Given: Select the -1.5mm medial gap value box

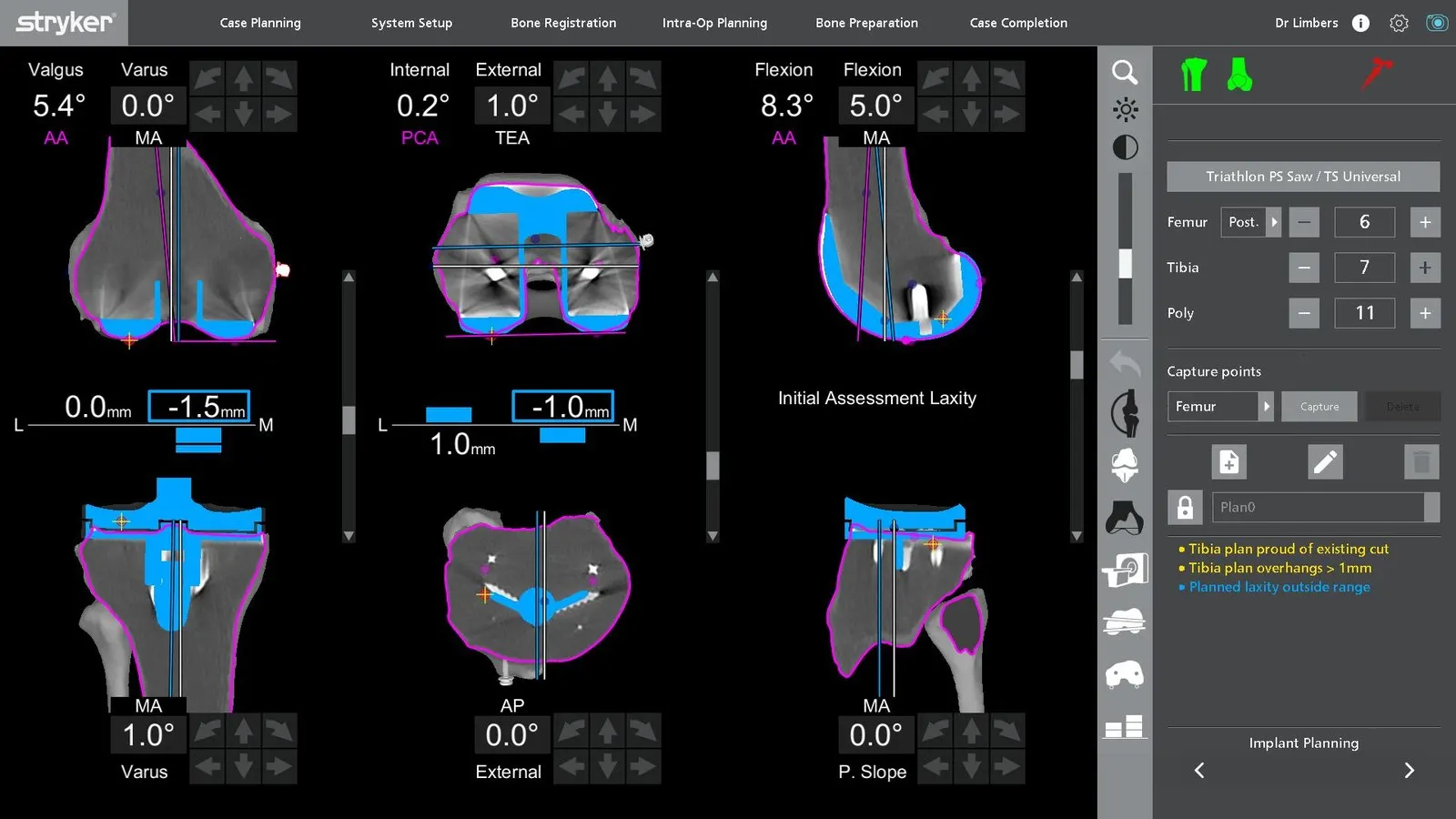Looking at the screenshot, I should click(199, 407).
